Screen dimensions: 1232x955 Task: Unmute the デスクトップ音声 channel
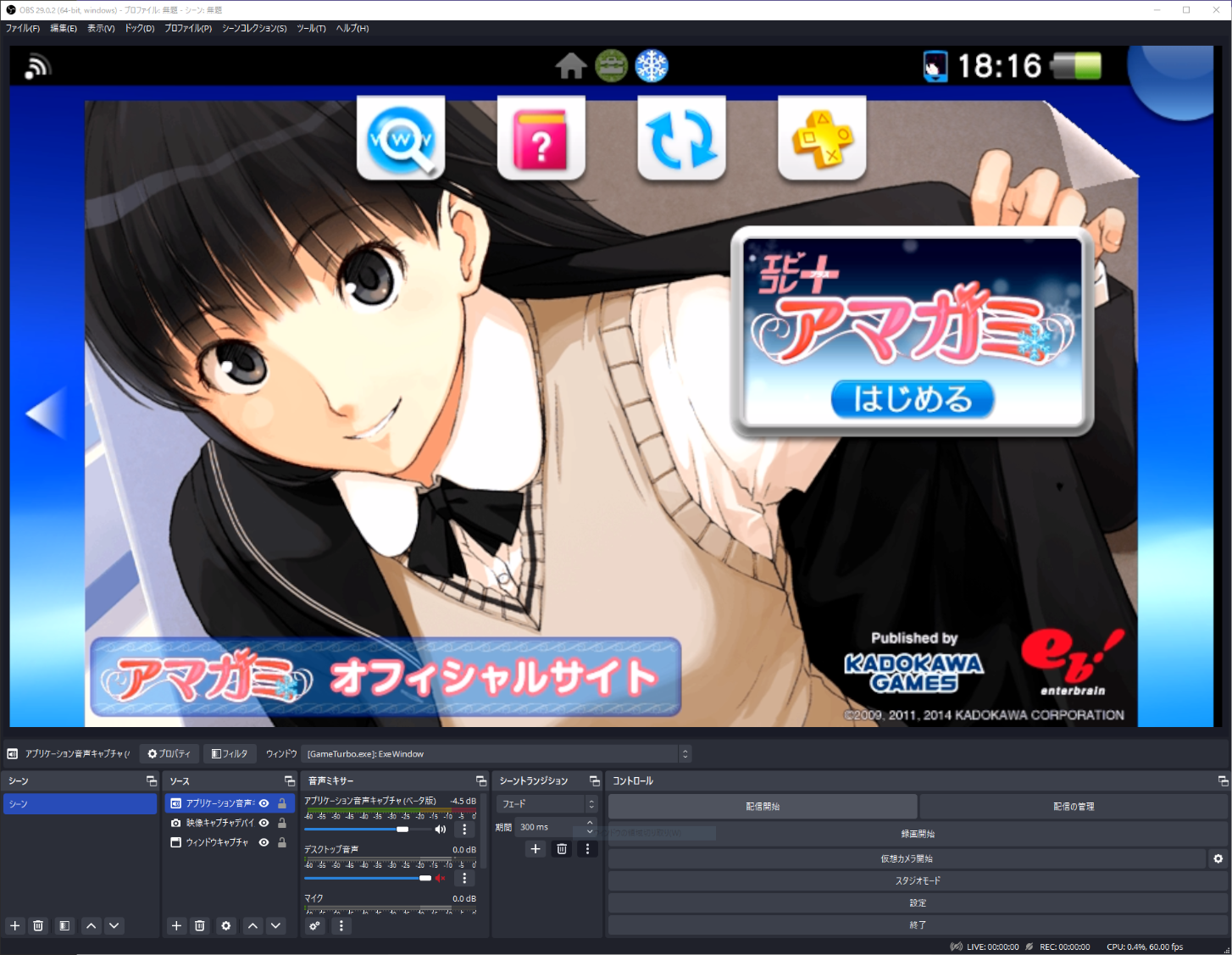tap(441, 878)
